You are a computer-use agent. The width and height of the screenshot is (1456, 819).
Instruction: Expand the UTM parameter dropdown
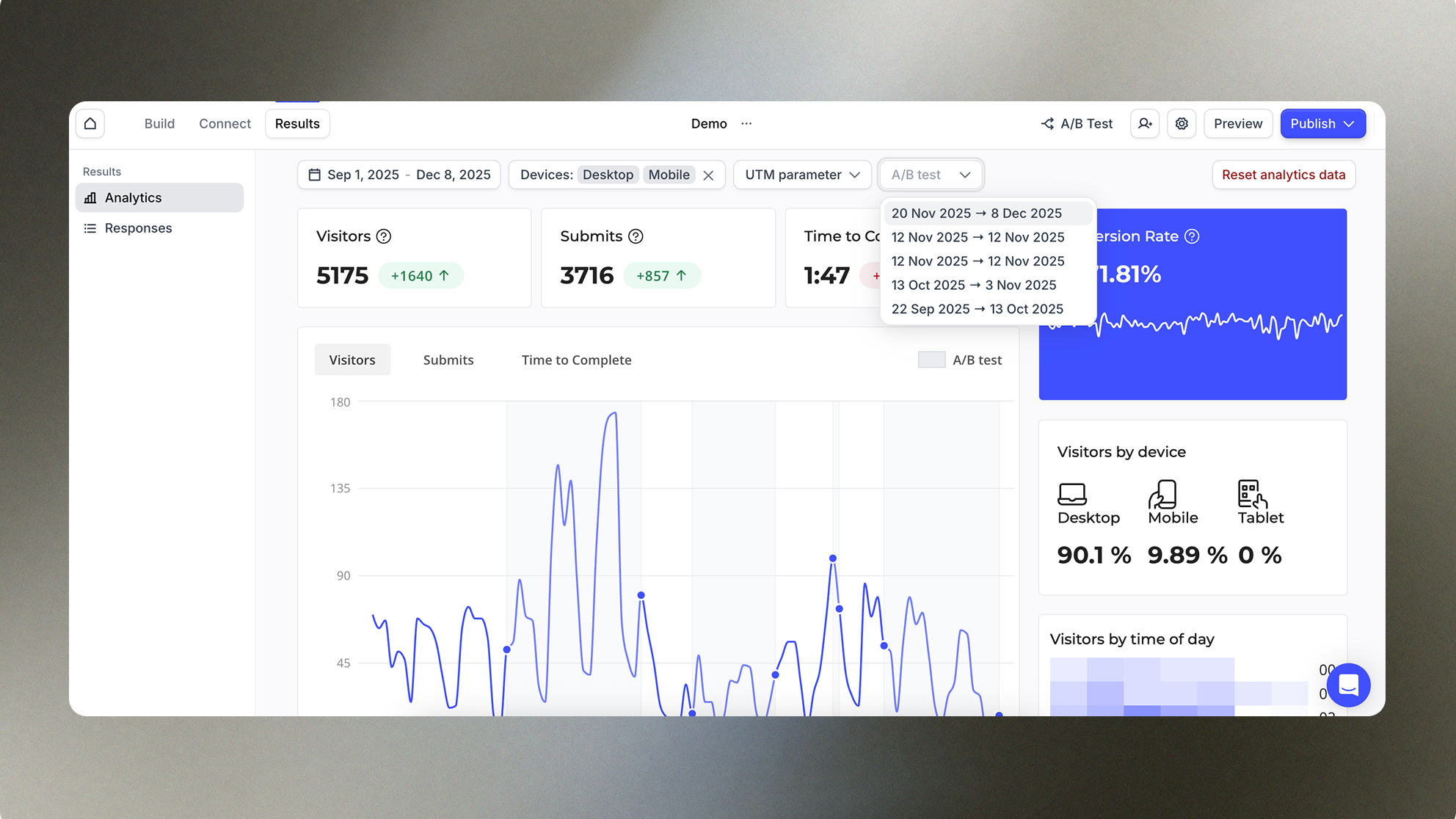click(802, 175)
